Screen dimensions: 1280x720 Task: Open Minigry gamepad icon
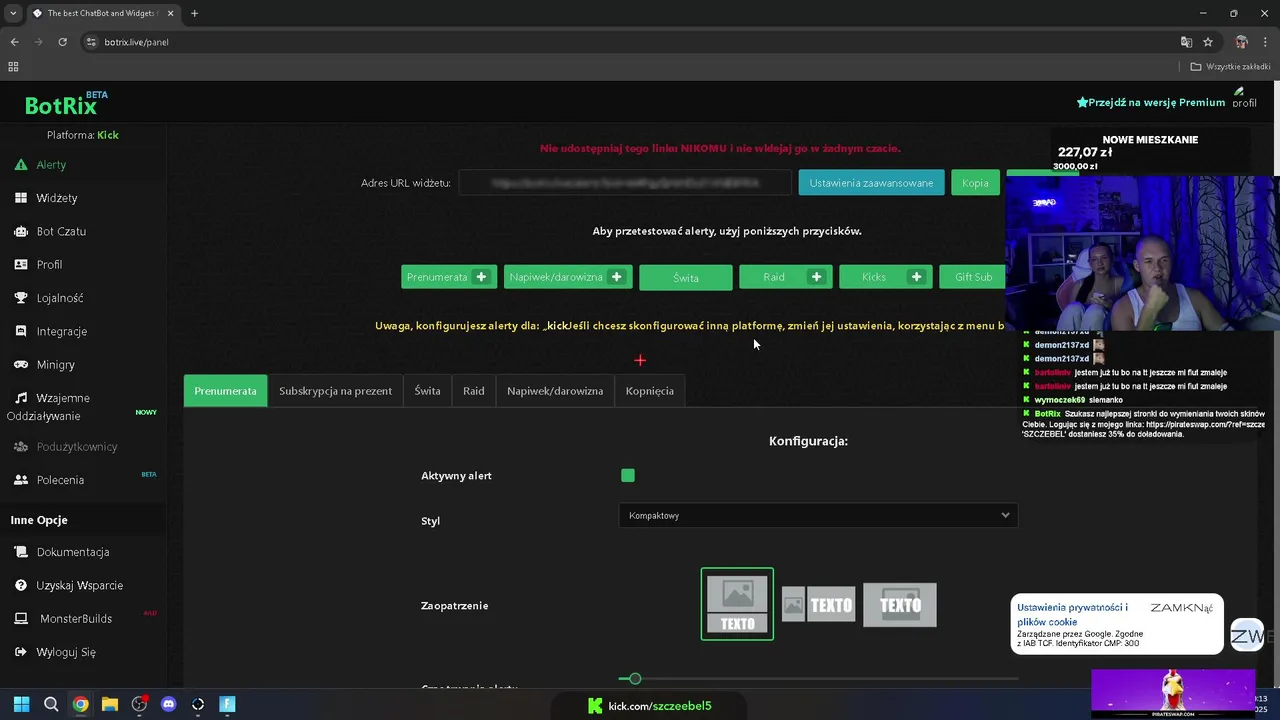21,365
